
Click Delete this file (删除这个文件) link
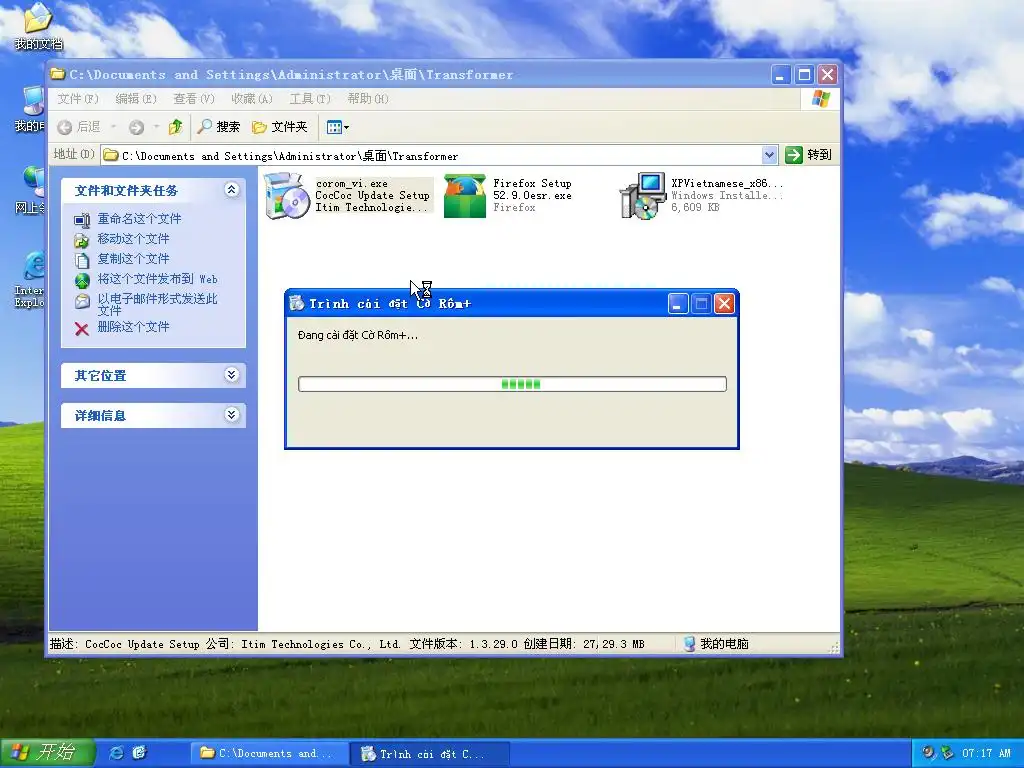(x=133, y=327)
